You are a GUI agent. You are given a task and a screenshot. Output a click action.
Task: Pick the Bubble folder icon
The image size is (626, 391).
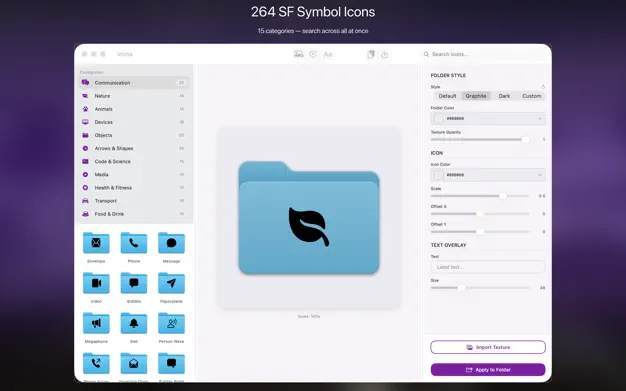134,283
